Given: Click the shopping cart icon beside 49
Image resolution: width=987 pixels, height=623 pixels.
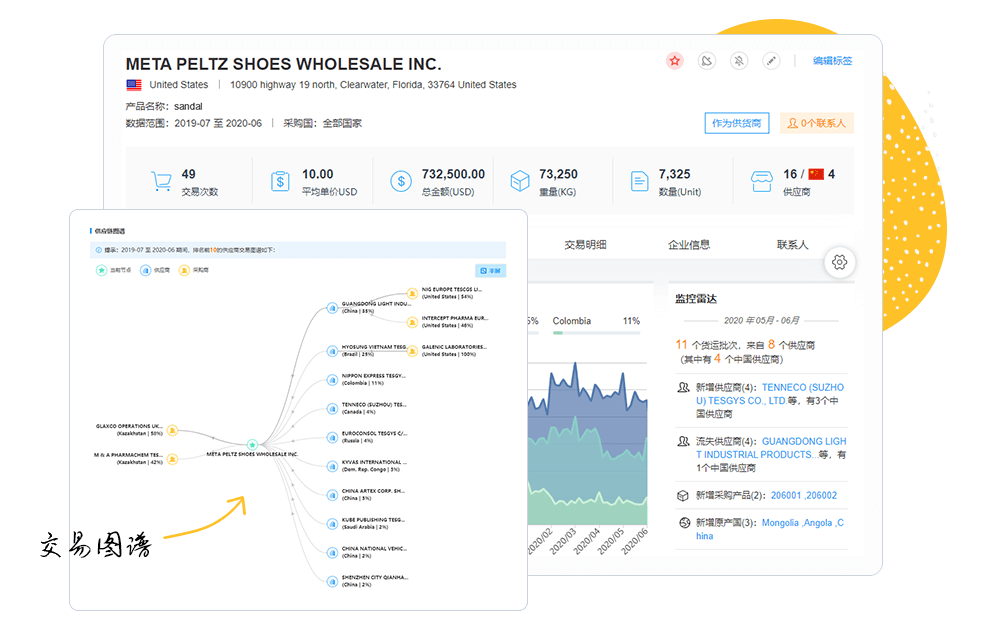Looking at the screenshot, I should point(161,181).
